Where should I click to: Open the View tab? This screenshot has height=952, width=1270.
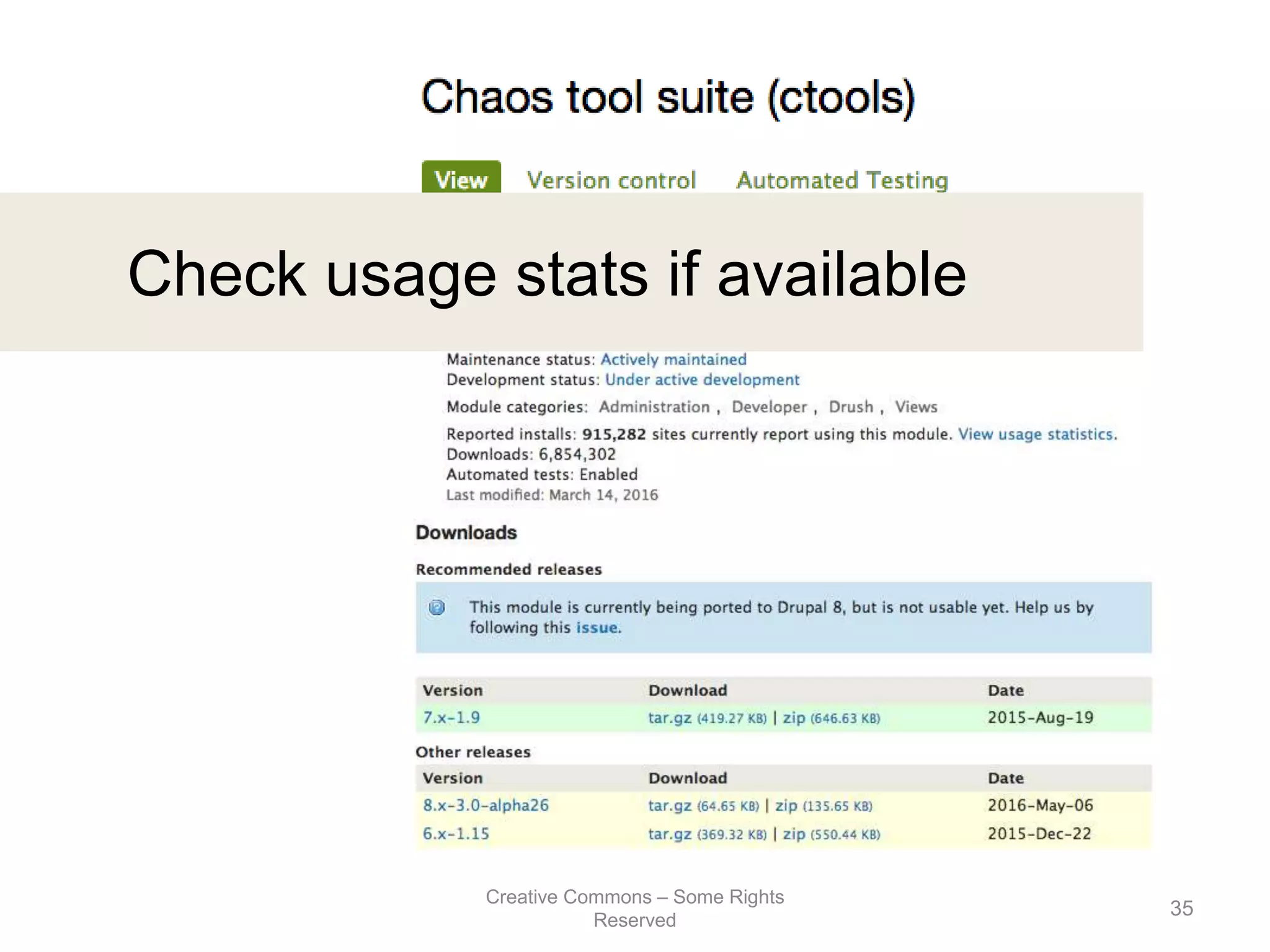(461, 177)
